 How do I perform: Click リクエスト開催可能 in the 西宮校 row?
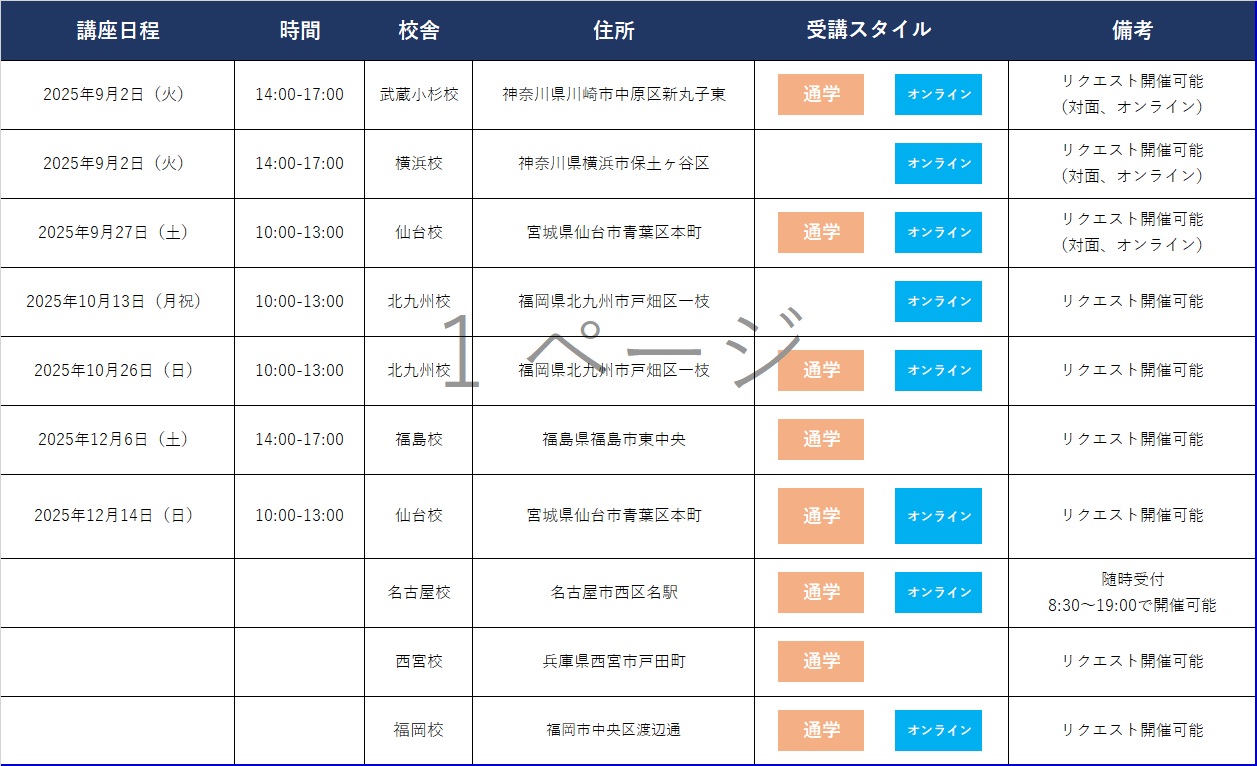(x=1132, y=662)
